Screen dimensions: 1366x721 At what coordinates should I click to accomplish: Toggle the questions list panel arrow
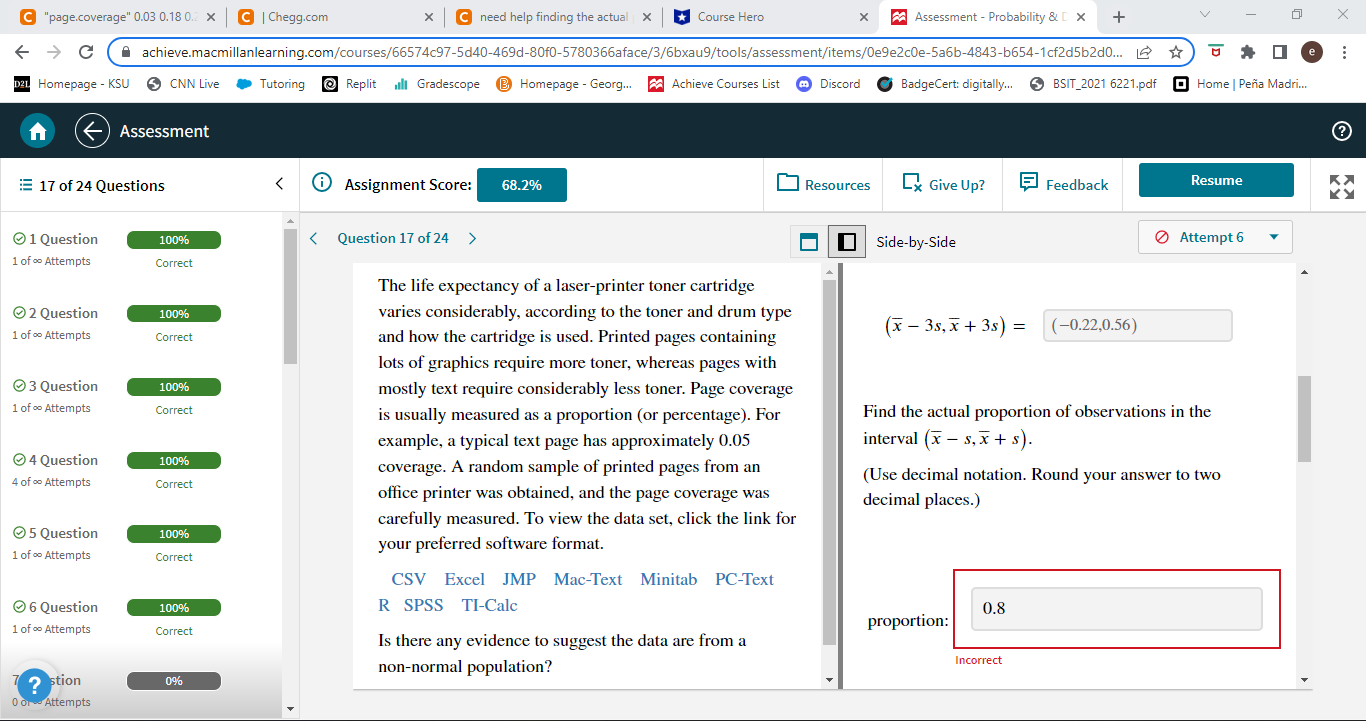click(279, 184)
